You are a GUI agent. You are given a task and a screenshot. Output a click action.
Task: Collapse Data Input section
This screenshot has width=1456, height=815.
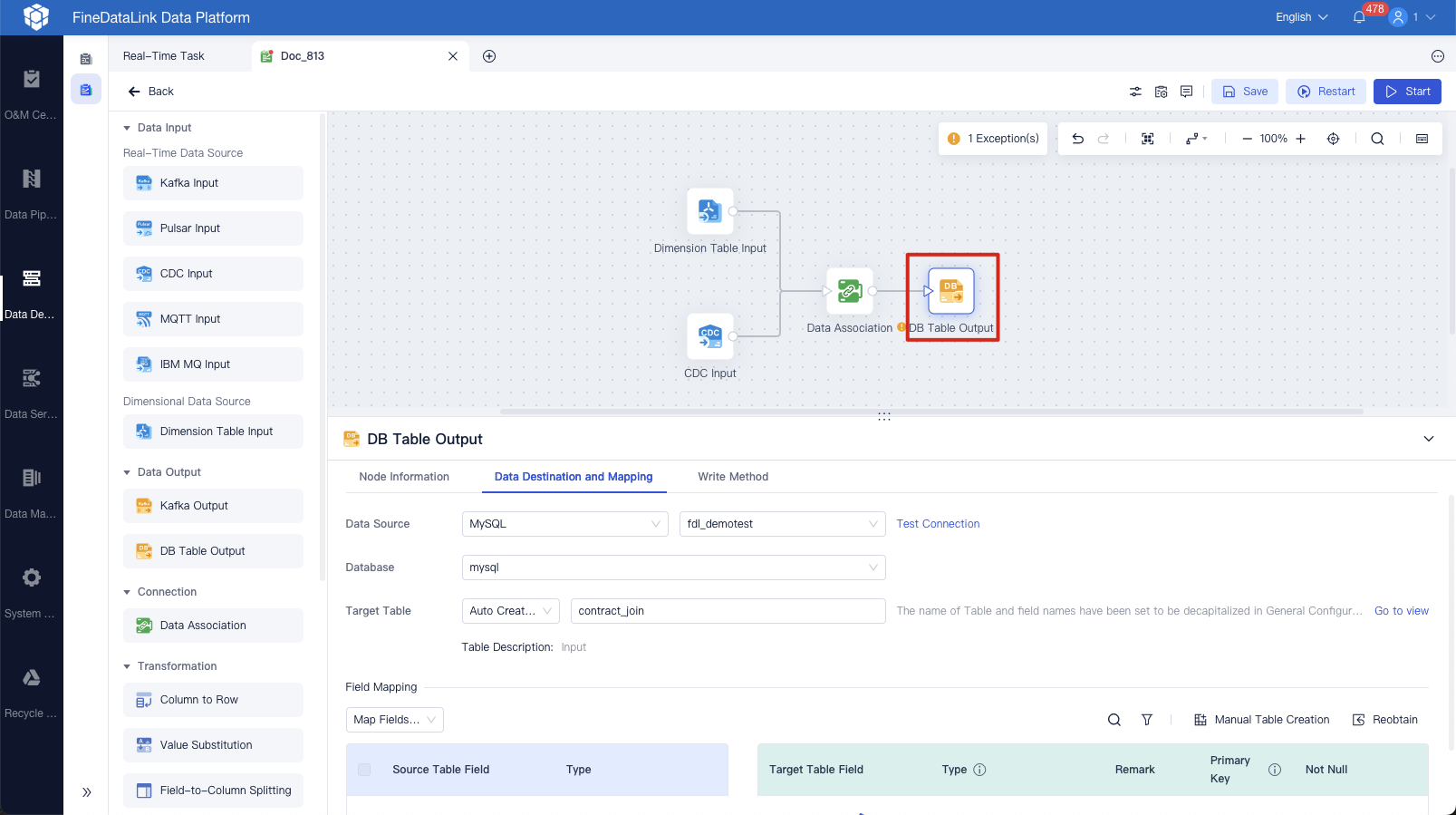point(127,128)
